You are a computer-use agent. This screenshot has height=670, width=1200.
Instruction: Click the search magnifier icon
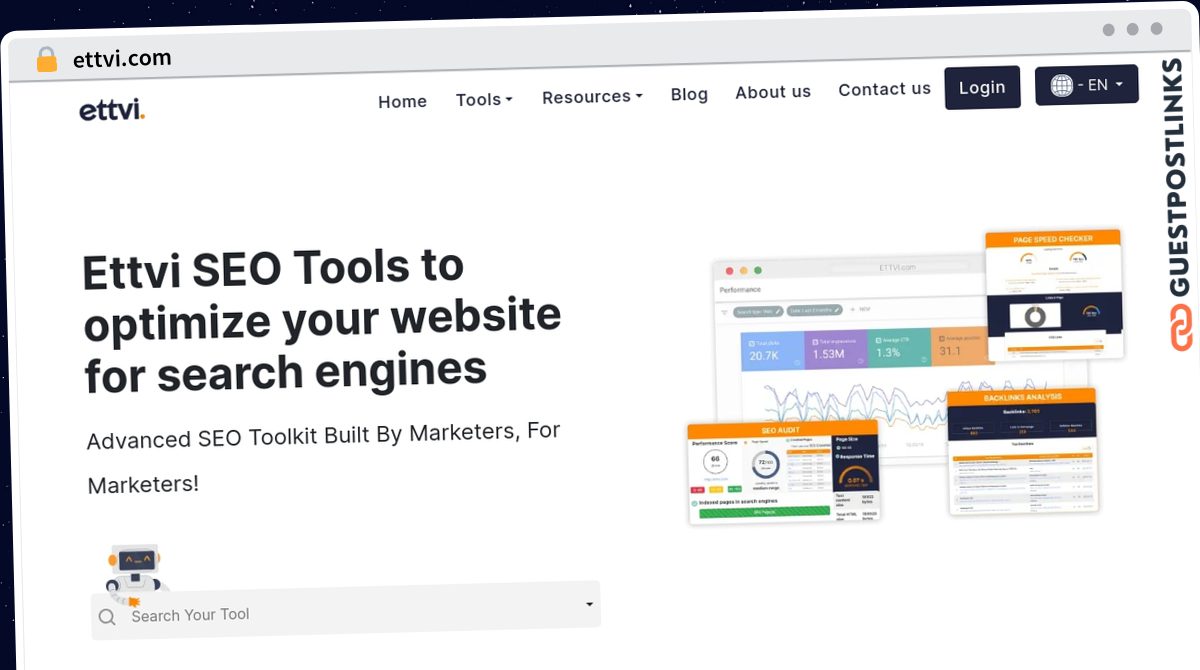tap(107, 617)
